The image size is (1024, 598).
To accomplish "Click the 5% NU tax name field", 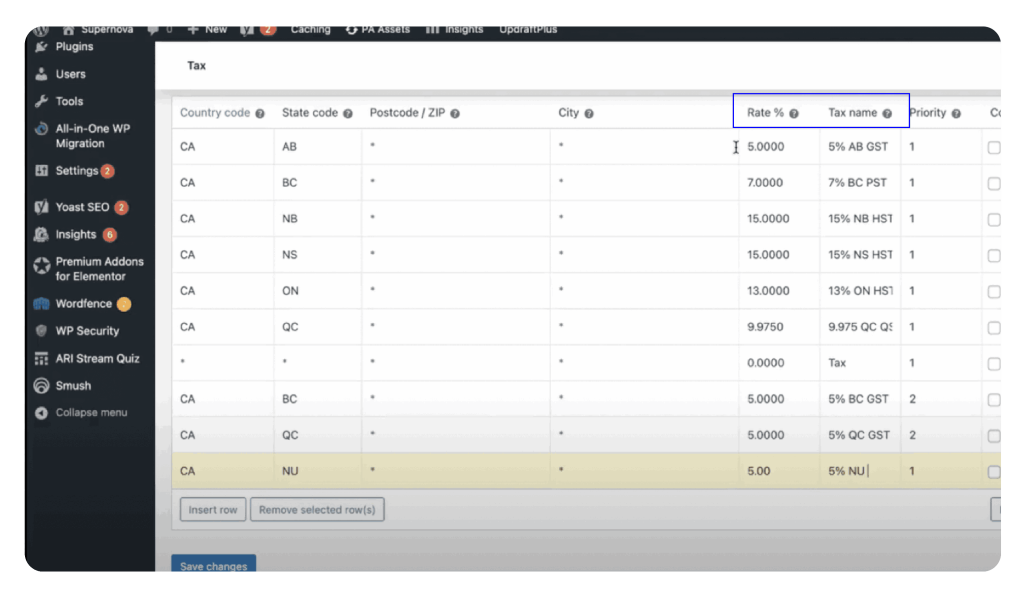I will pos(859,471).
